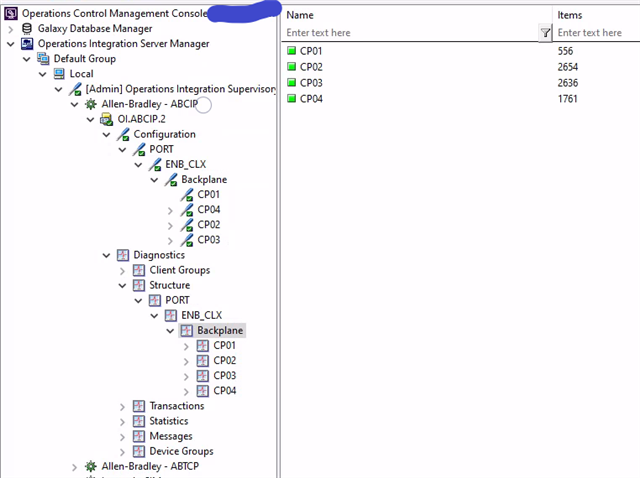Collapse the Operations Integration Server Manager node

point(11,44)
